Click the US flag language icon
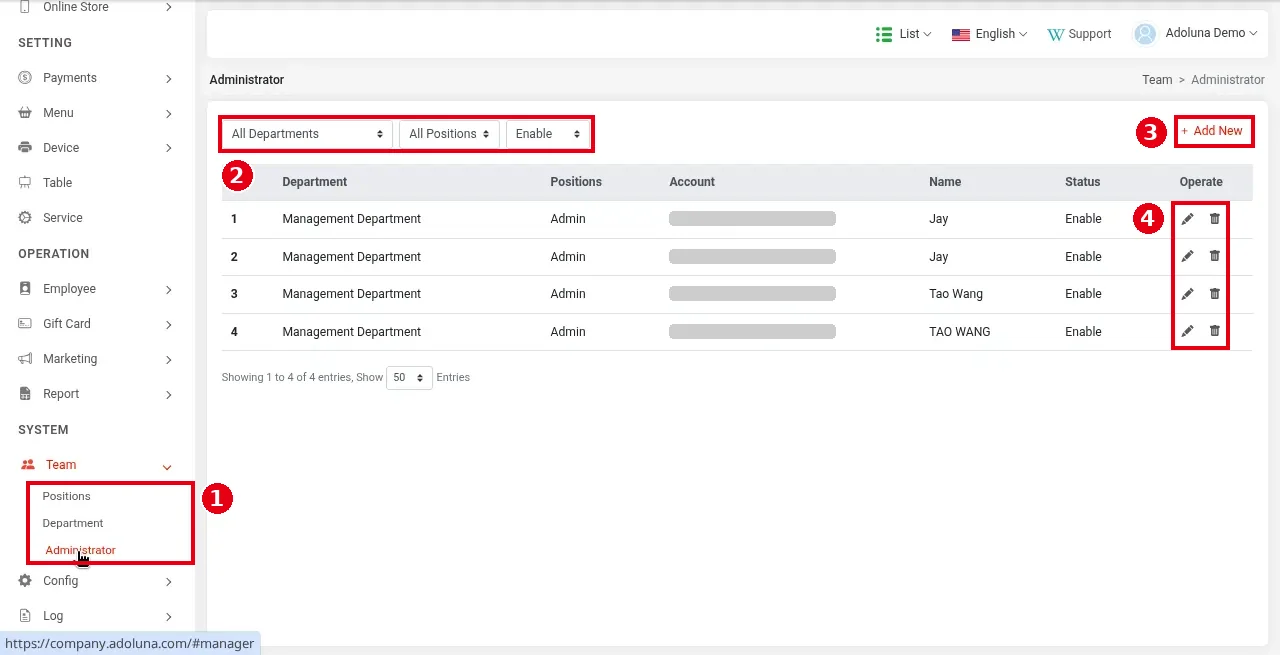 (x=961, y=34)
